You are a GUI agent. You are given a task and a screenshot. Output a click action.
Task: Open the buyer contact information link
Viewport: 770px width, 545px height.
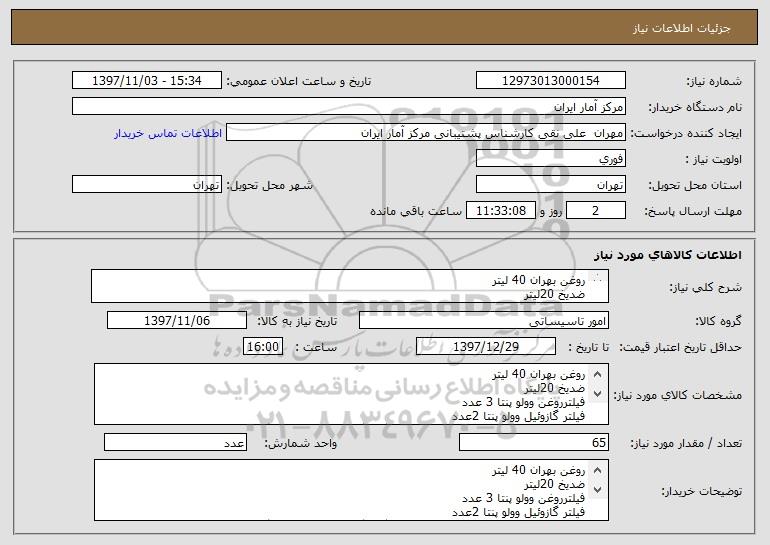coord(168,133)
